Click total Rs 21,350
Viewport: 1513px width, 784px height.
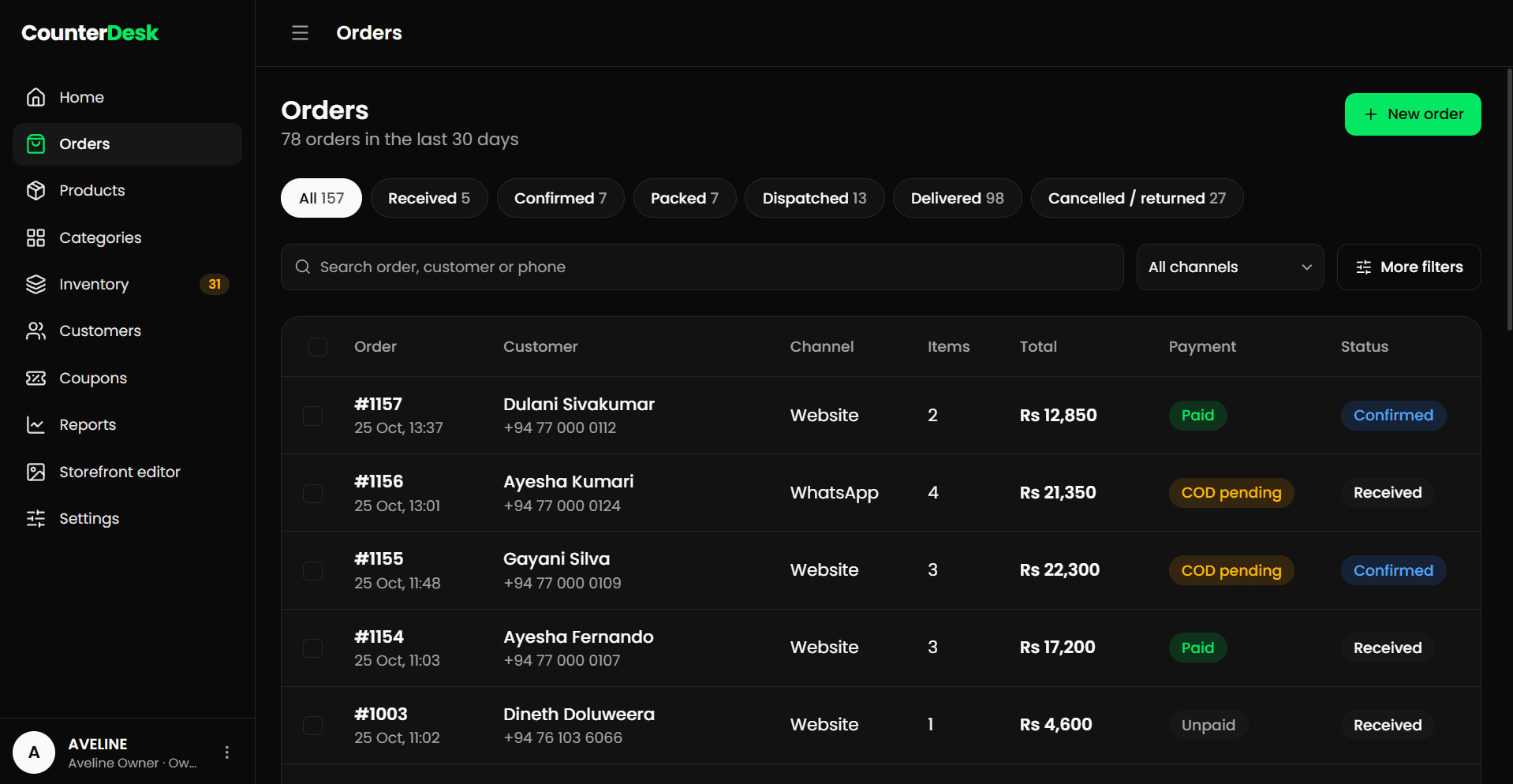click(1058, 492)
